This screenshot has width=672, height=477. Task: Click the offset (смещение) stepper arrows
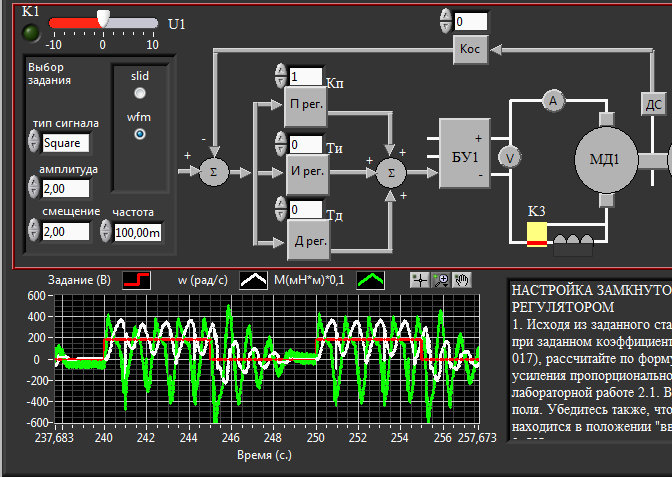pyautogui.click(x=34, y=230)
